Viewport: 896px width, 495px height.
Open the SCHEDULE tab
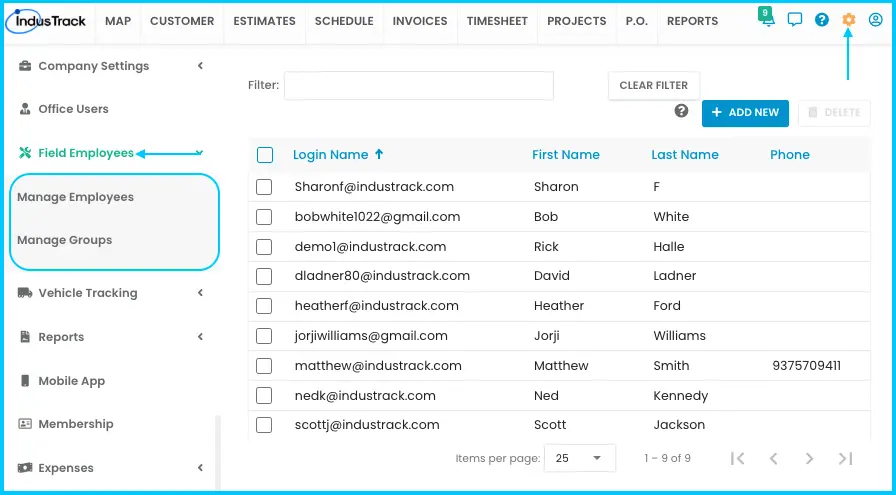click(x=344, y=21)
